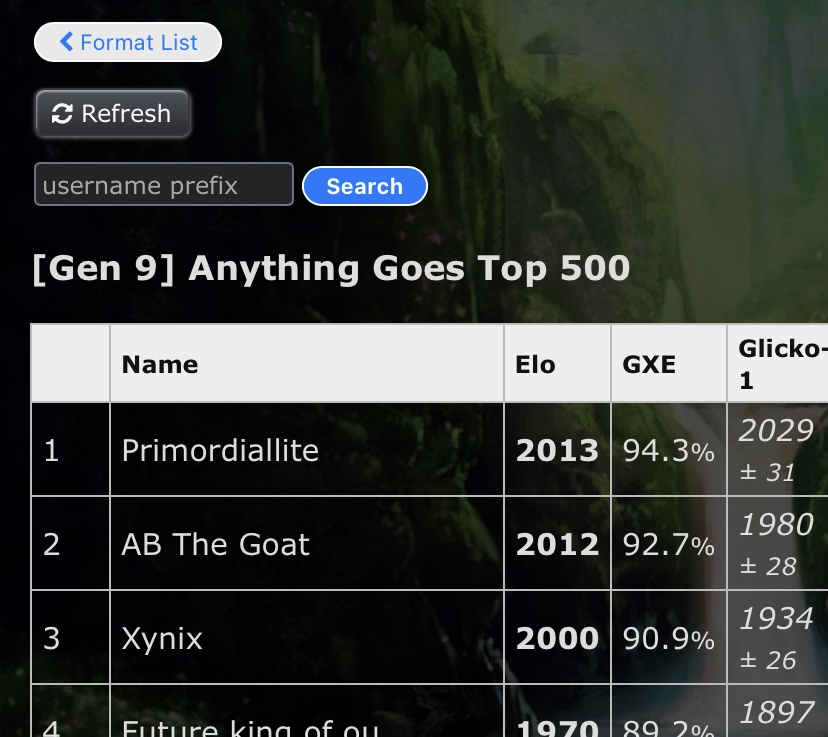Click Elo rating 2000 for Xynix
The width and height of the screenshot is (828, 737).
click(558, 637)
